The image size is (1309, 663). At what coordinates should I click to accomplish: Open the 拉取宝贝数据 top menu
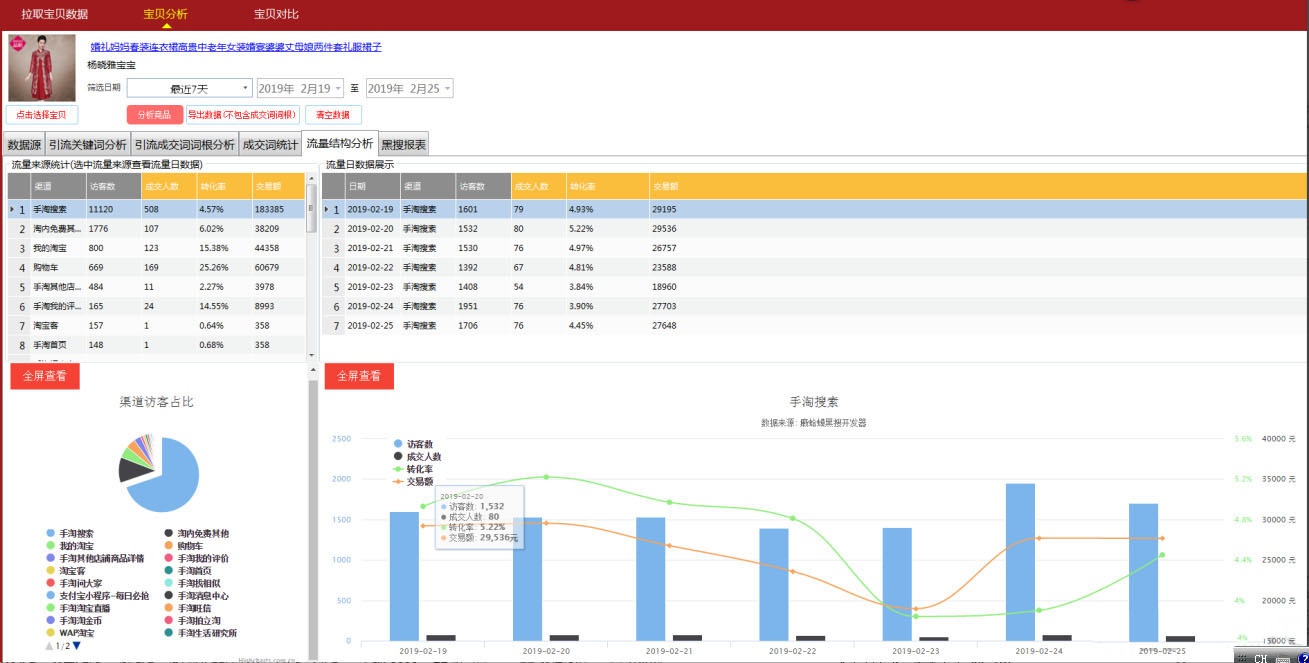tap(55, 14)
